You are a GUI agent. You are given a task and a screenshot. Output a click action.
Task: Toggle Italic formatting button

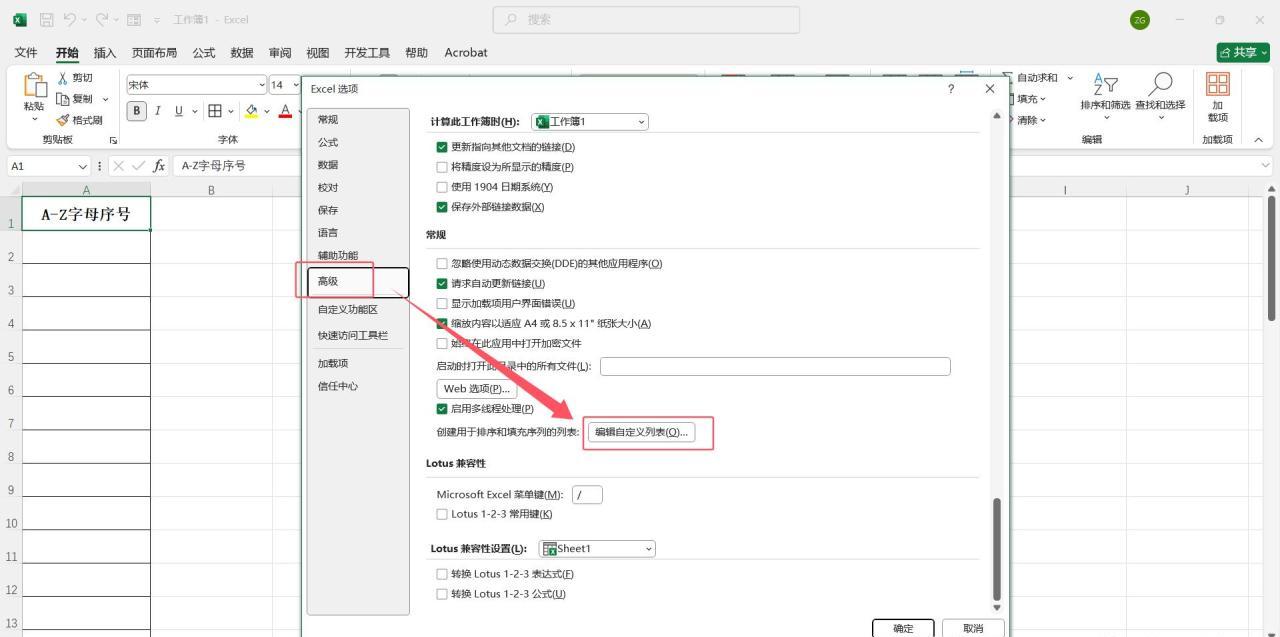pos(158,111)
